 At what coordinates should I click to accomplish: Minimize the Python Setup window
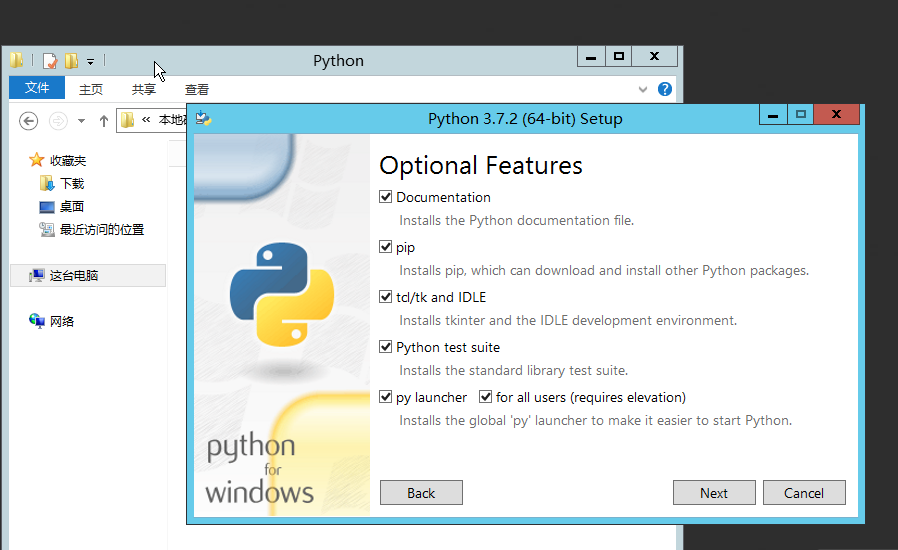click(773, 115)
